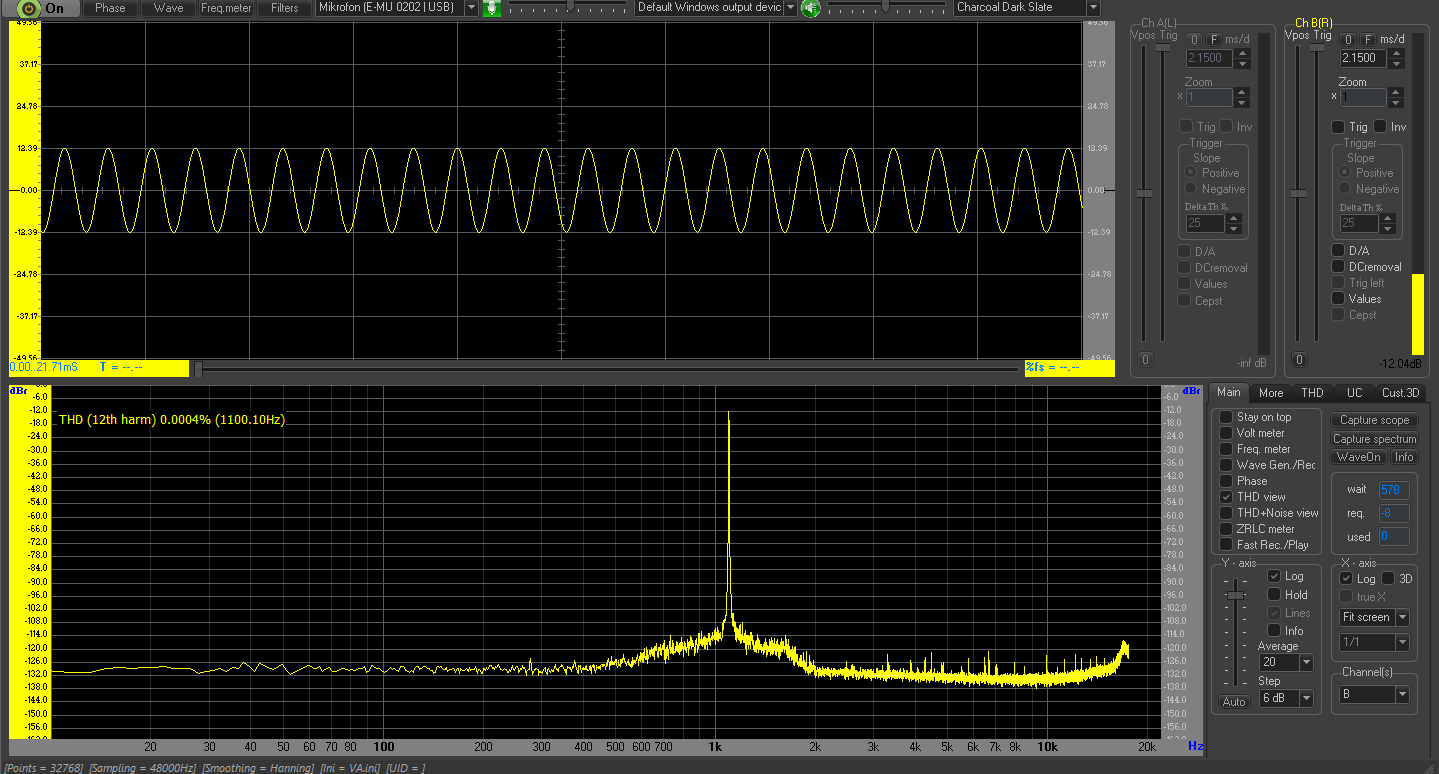Click the Y-axis vertical slider handle
Viewport: 1439px width, 774px height.
pos(1236,596)
